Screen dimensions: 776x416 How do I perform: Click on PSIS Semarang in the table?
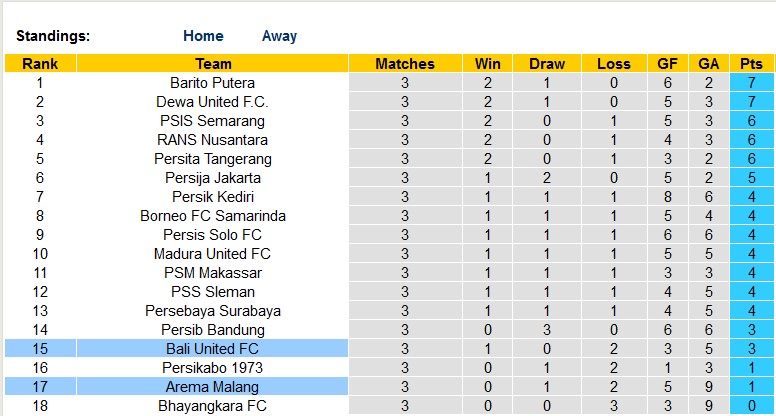212,121
